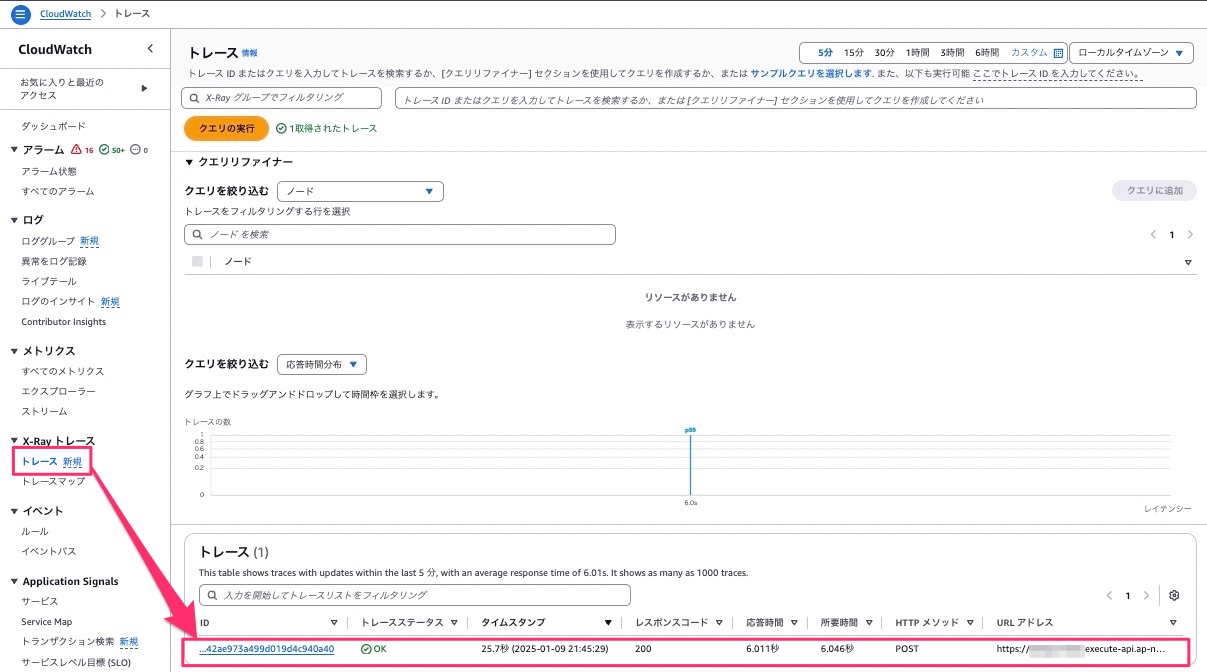Sort traces by ID column arrow
The height and width of the screenshot is (672, 1207).
pyautogui.click(x=336, y=623)
